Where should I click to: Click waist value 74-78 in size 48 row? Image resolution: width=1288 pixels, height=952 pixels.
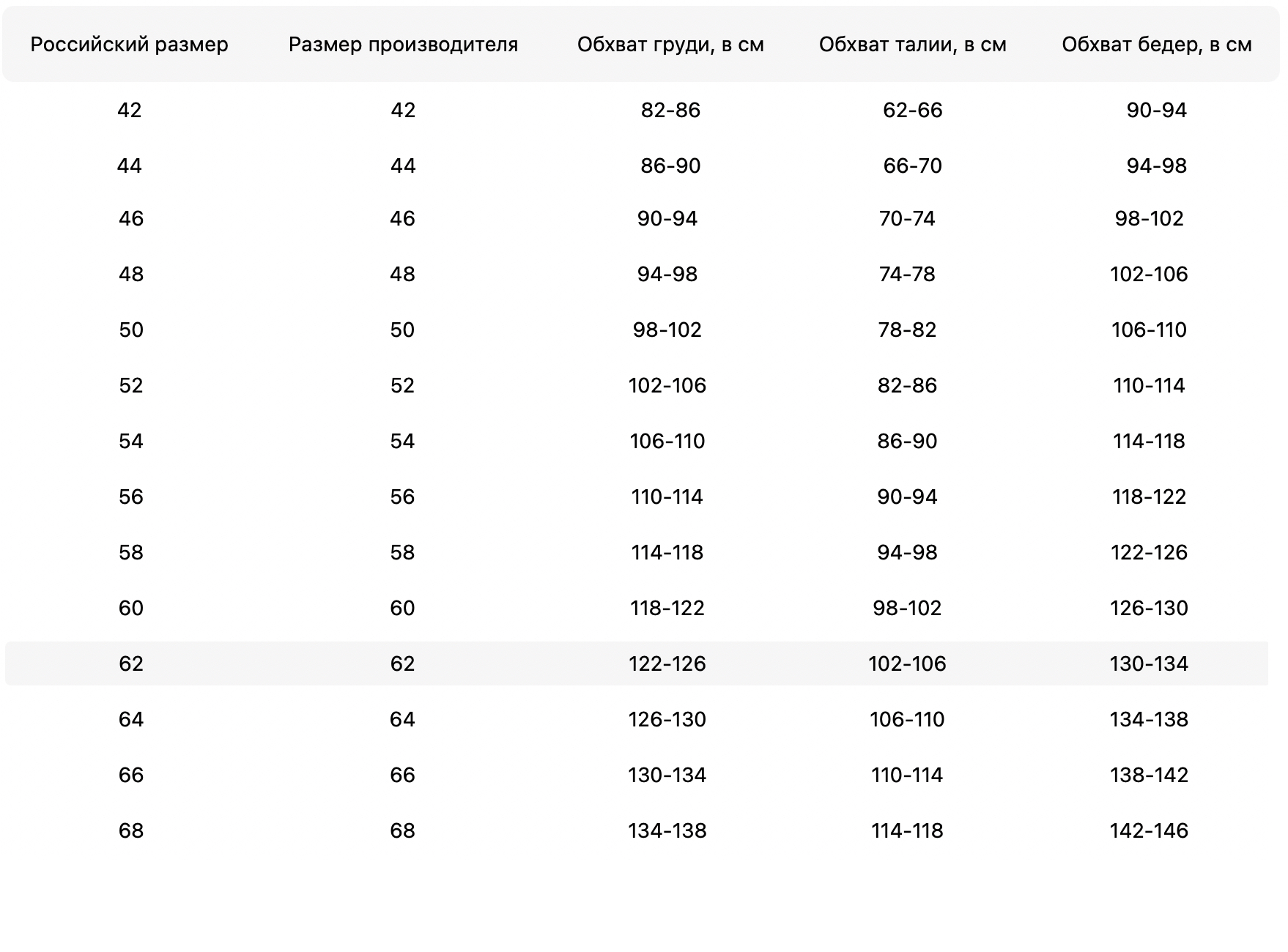907,274
